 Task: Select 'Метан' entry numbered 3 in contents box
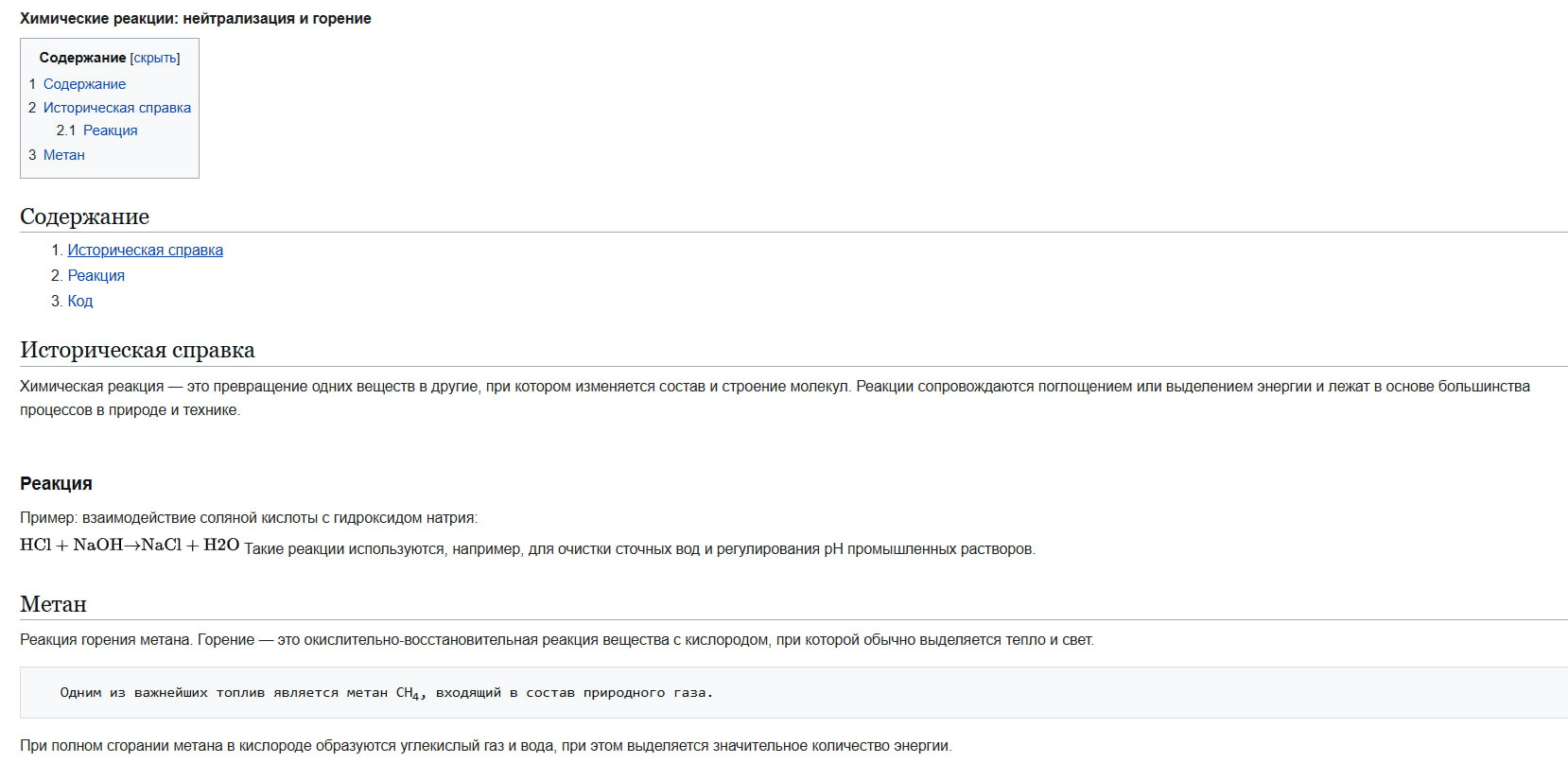[63, 155]
